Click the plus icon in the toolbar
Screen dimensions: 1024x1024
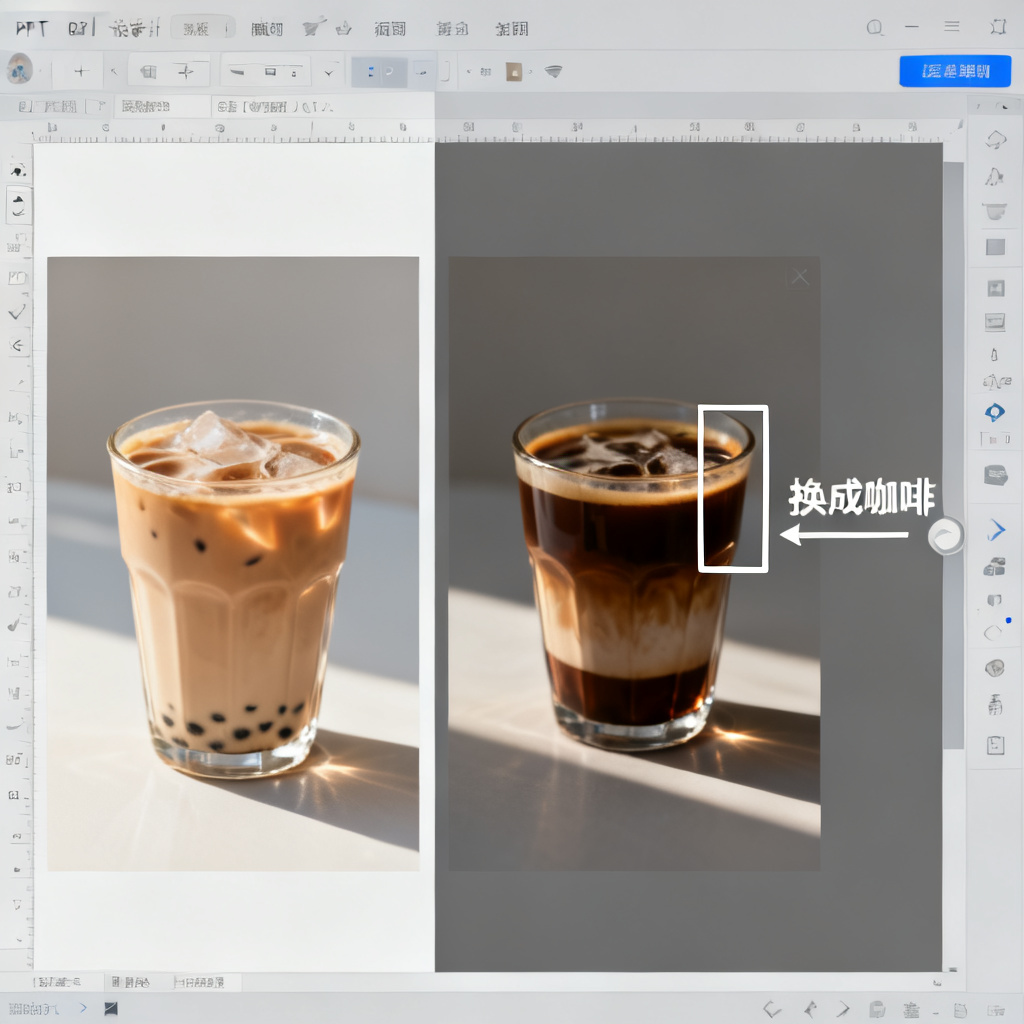pos(81,72)
